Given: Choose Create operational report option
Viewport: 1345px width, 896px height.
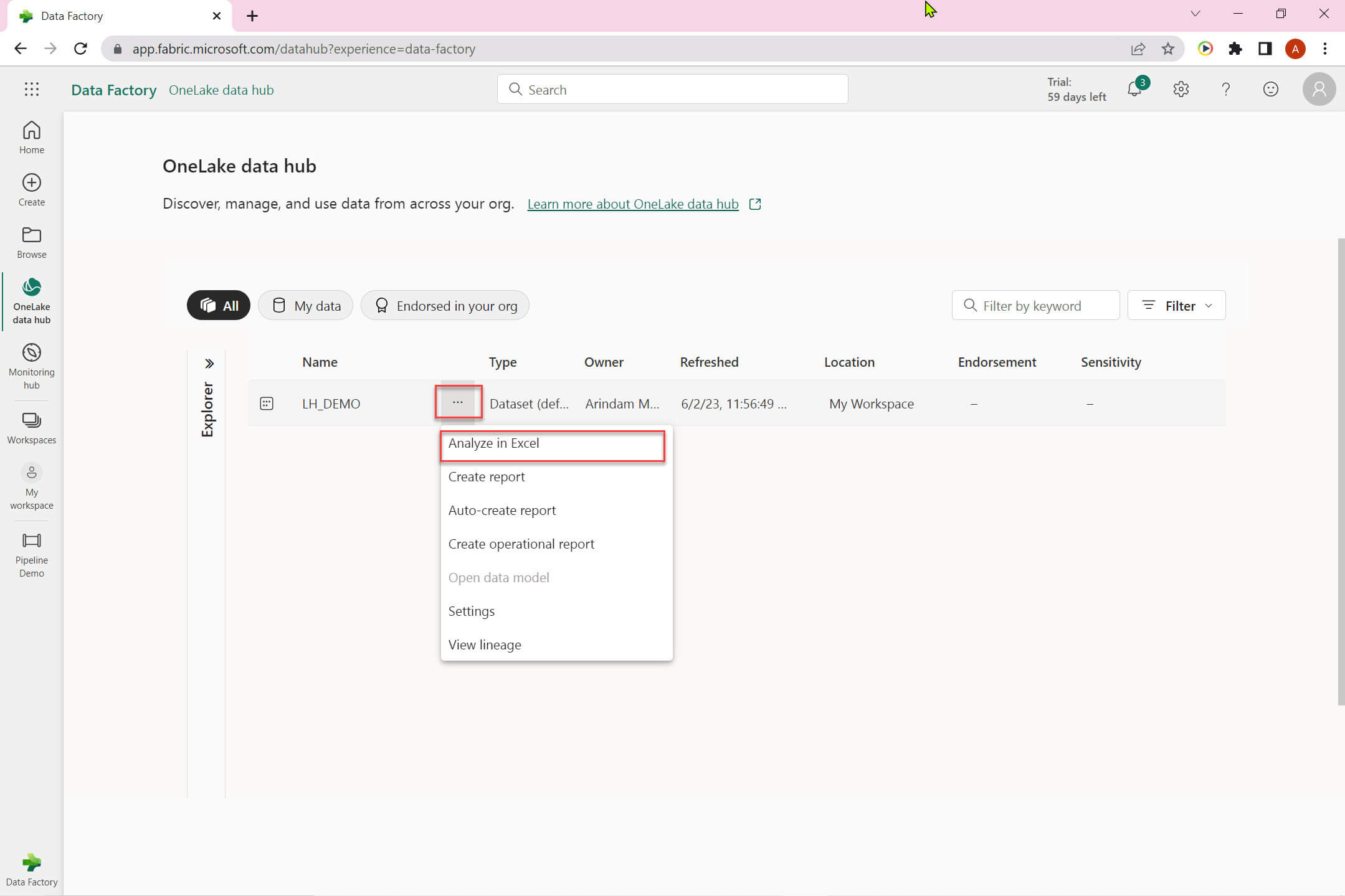Looking at the screenshot, I should 521,544.
